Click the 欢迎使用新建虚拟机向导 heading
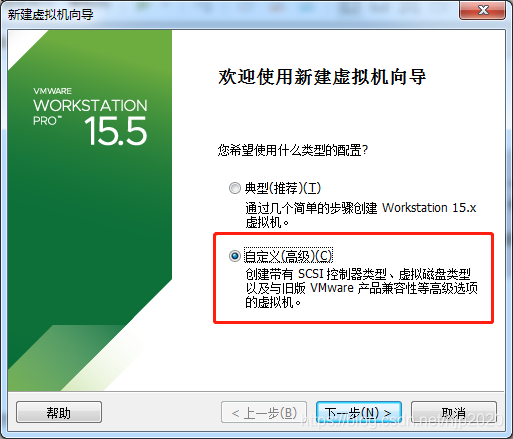This screenshot has height=439, width=513. click(322, 77)
